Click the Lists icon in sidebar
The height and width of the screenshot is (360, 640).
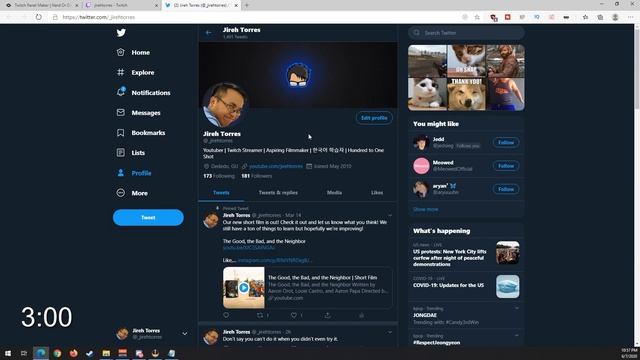[120, 153]
